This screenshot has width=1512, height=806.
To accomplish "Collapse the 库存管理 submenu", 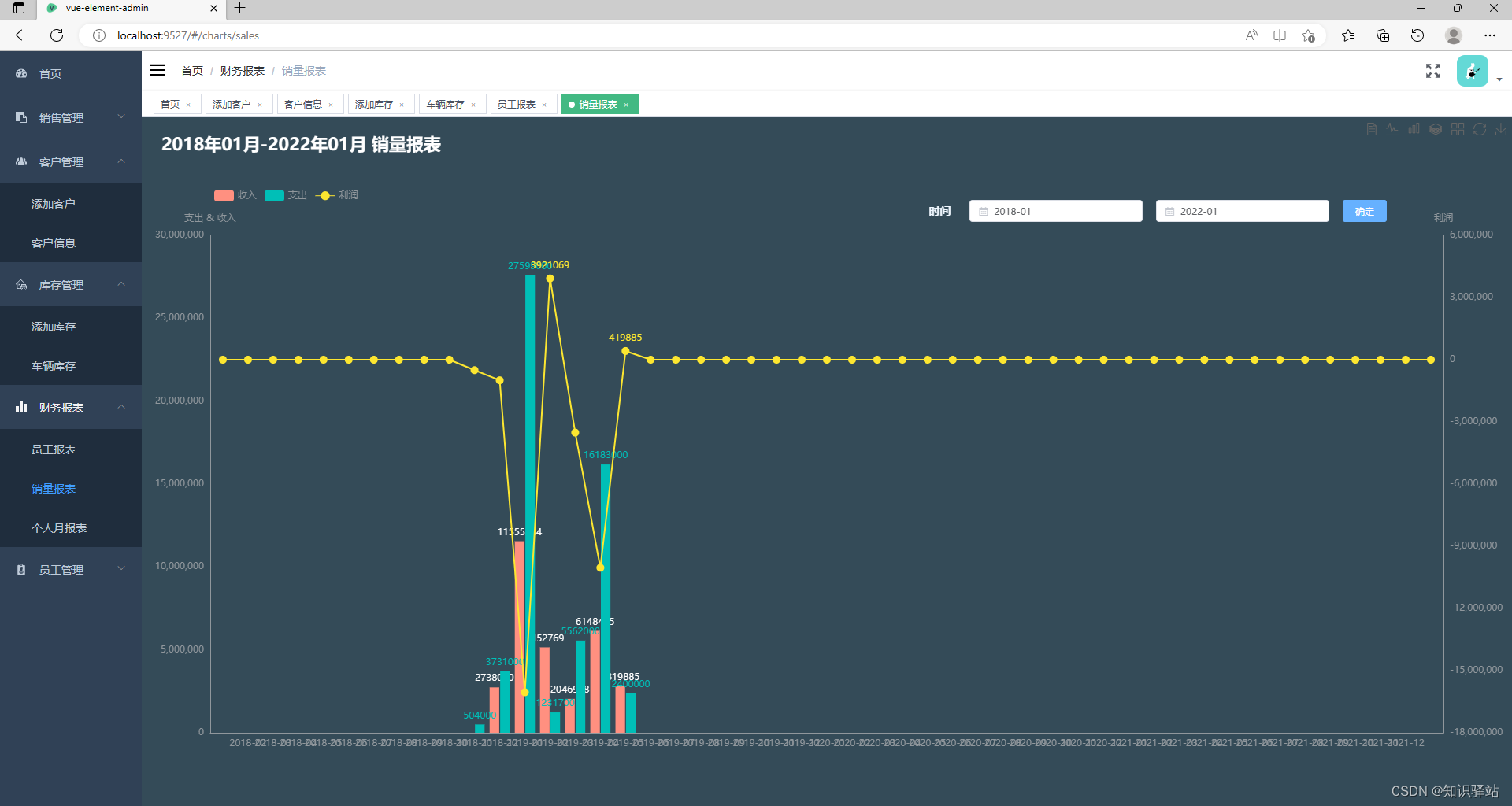I will [x=121, y=284].
